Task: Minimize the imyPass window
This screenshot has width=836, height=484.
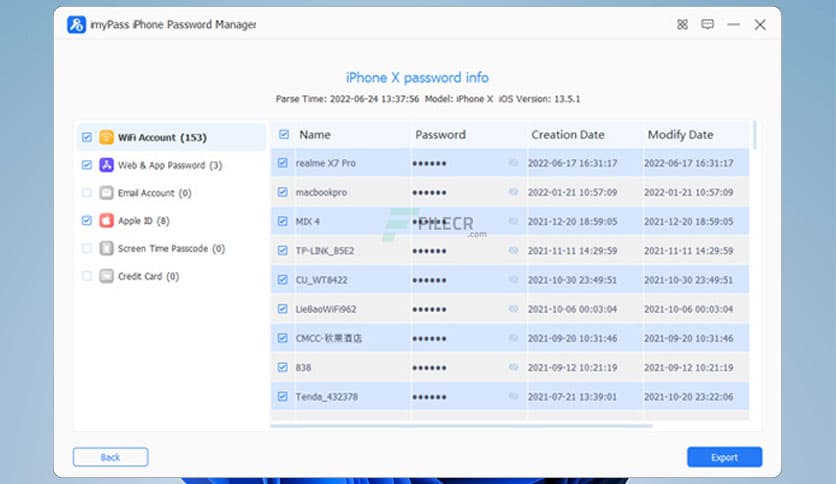Action: 734,25
